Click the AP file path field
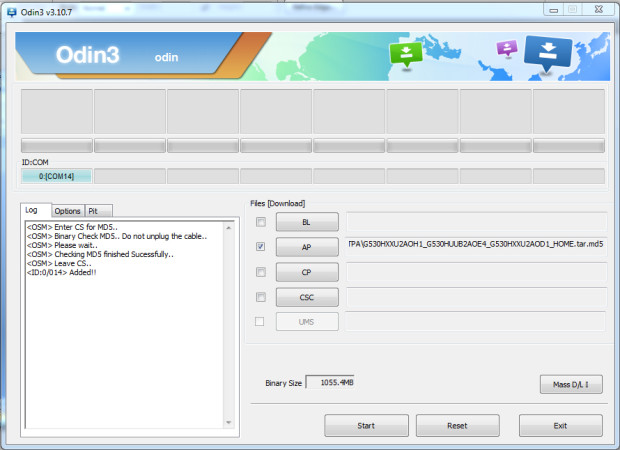 point(476,246)
